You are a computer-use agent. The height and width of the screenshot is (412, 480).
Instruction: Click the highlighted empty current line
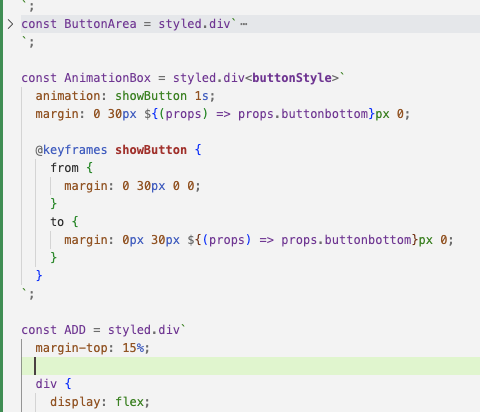pos(251,366)
